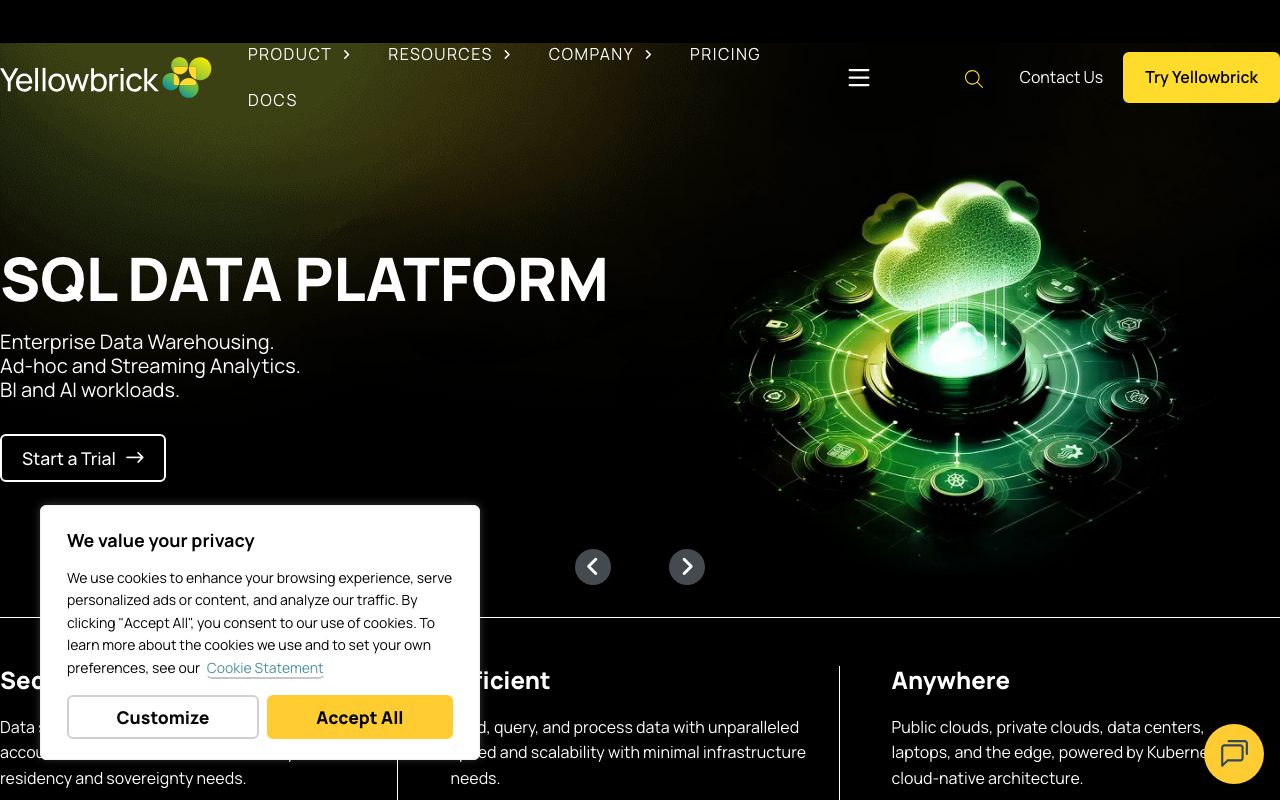1280x800 pixels.
Task: Expand the Company menu chevron
Action: [x=648, y=54]
